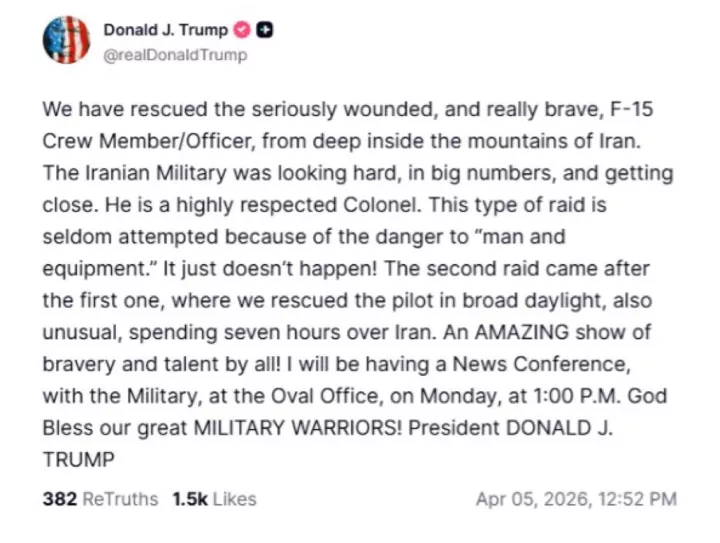View the 1.5k Likes list
720x543 pixels.
212,498
